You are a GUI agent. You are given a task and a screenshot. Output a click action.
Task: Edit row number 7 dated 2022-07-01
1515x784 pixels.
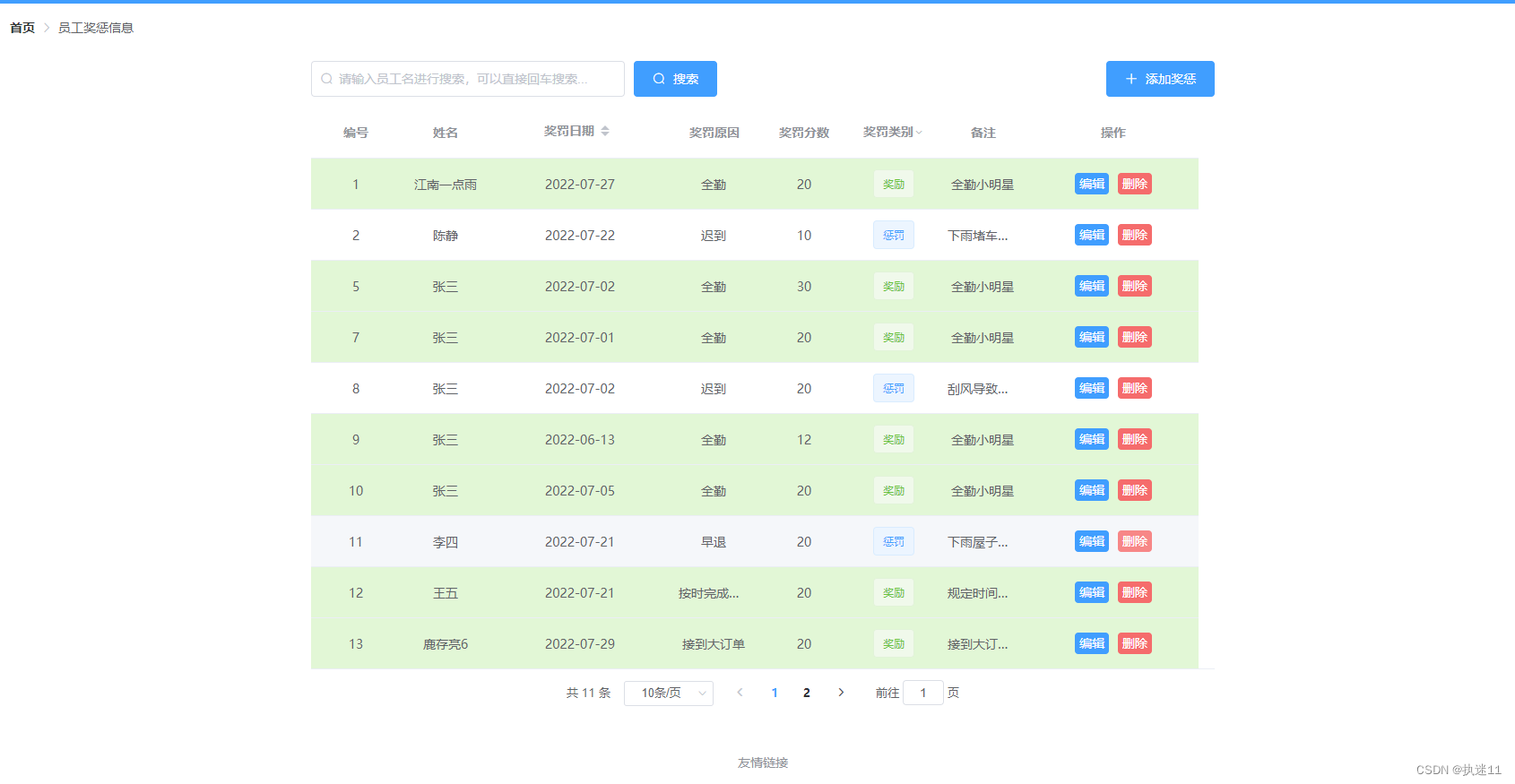(1092, 337)
